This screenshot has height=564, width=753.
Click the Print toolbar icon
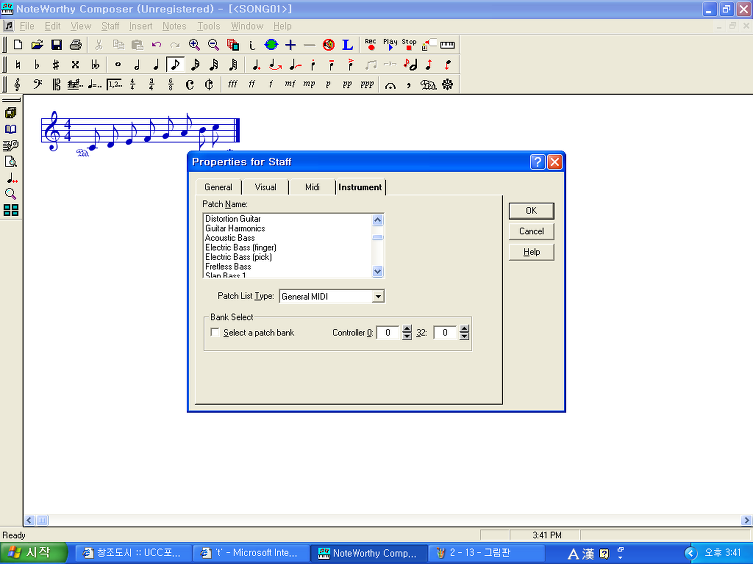click(x=75, y=45)
